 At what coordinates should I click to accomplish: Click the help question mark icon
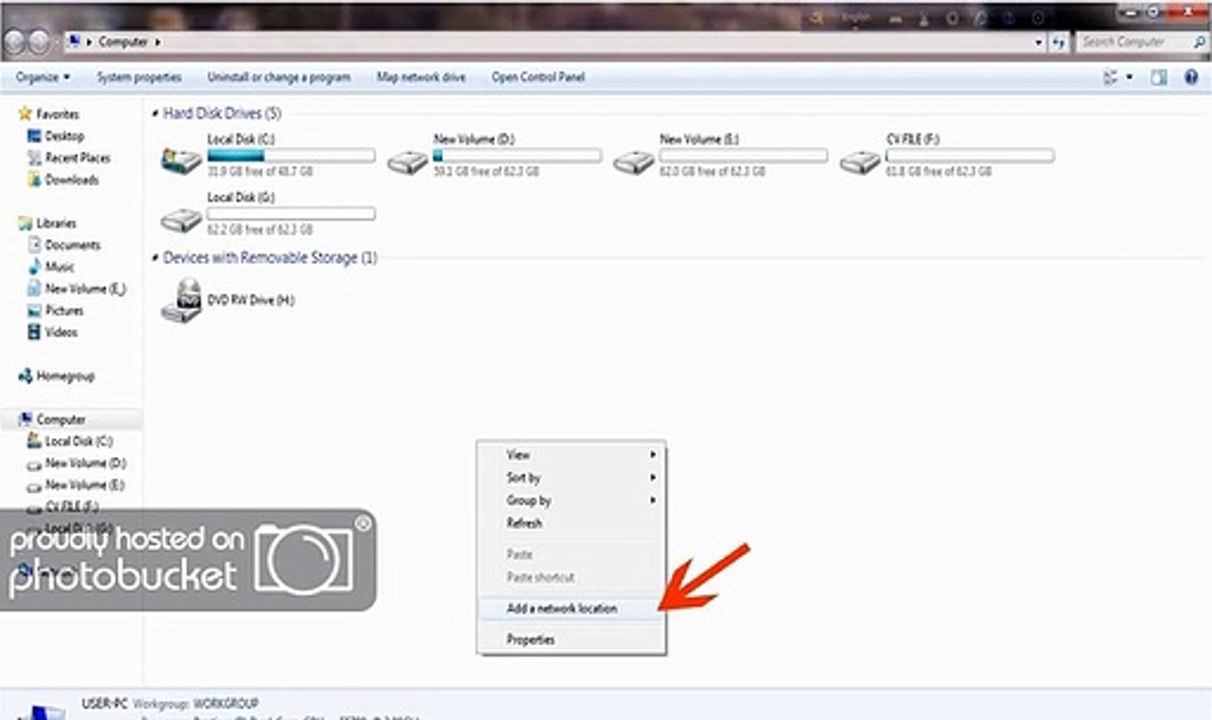click(1191, 77)
